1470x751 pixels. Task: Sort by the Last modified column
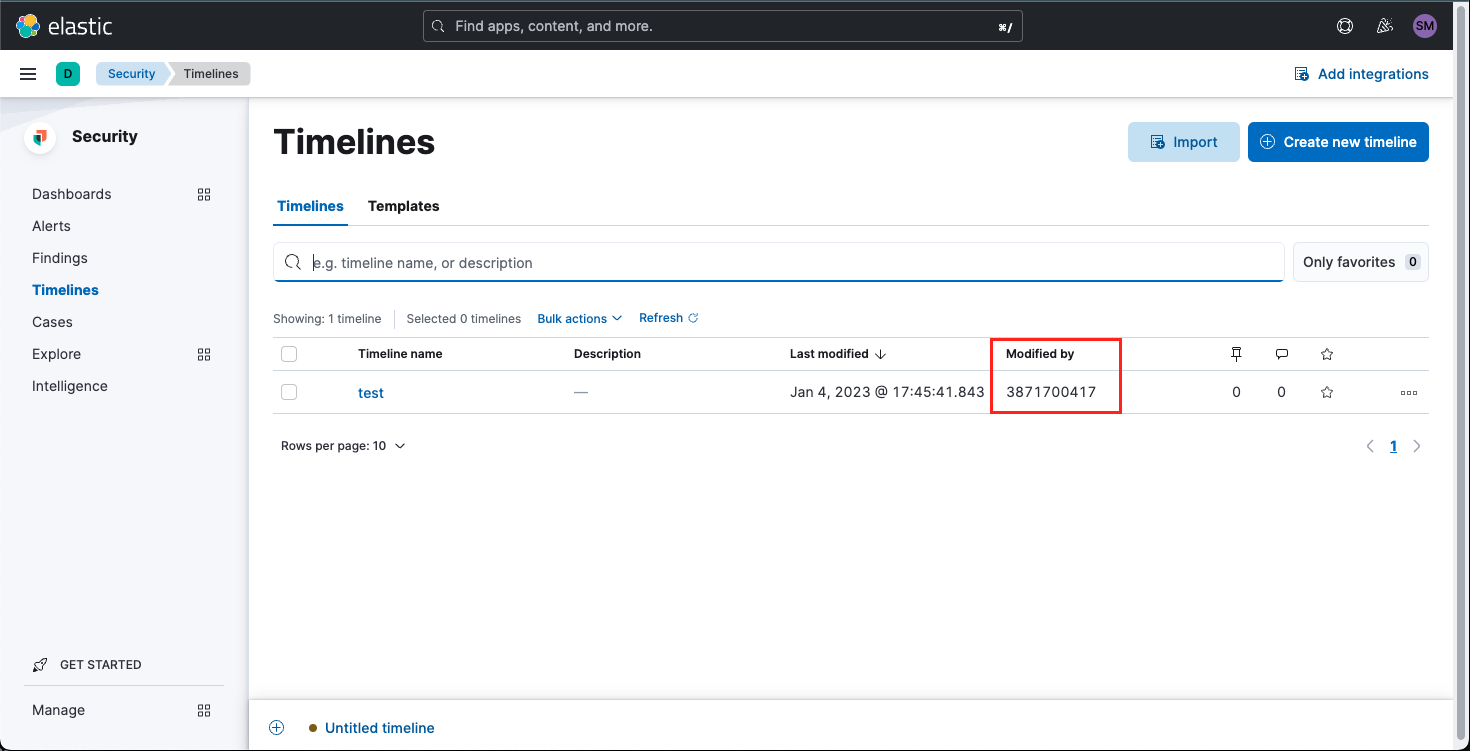coord(838,354)
